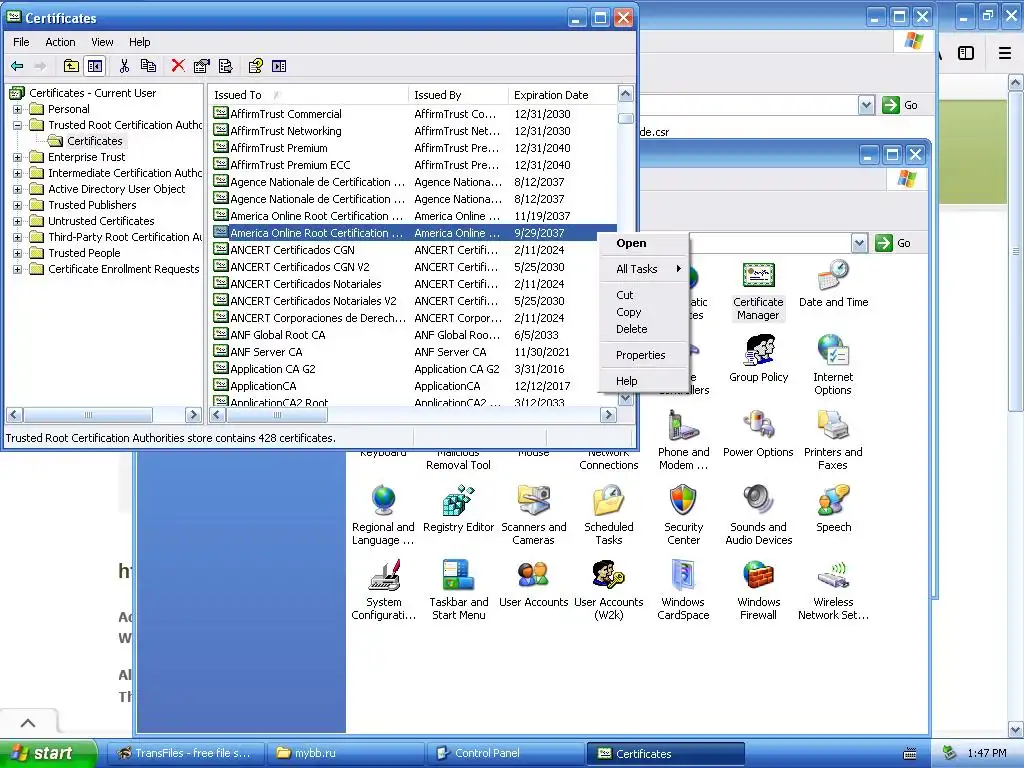Screen dimensions: 1024x768
Task: Select the Certificates folder in tree
Action: pos(94,141)
